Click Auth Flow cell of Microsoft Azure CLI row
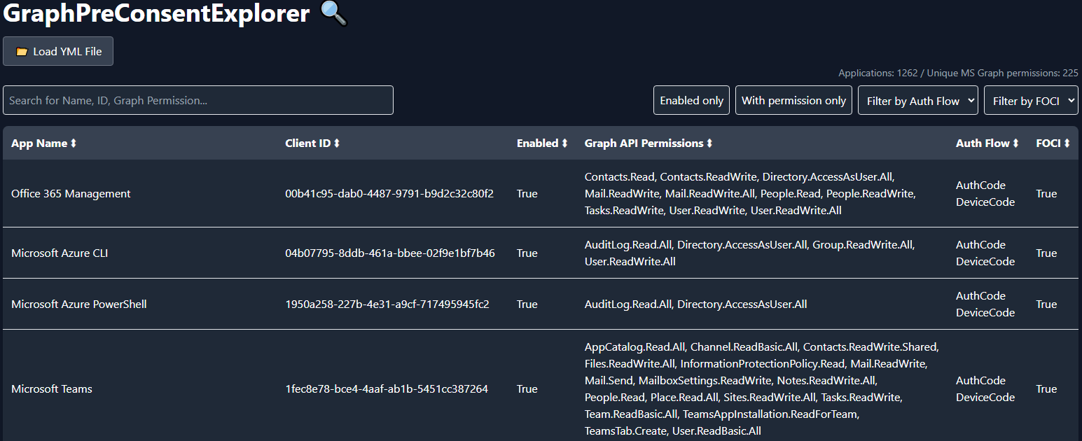Screen dimensions: 1082x441 985,253
